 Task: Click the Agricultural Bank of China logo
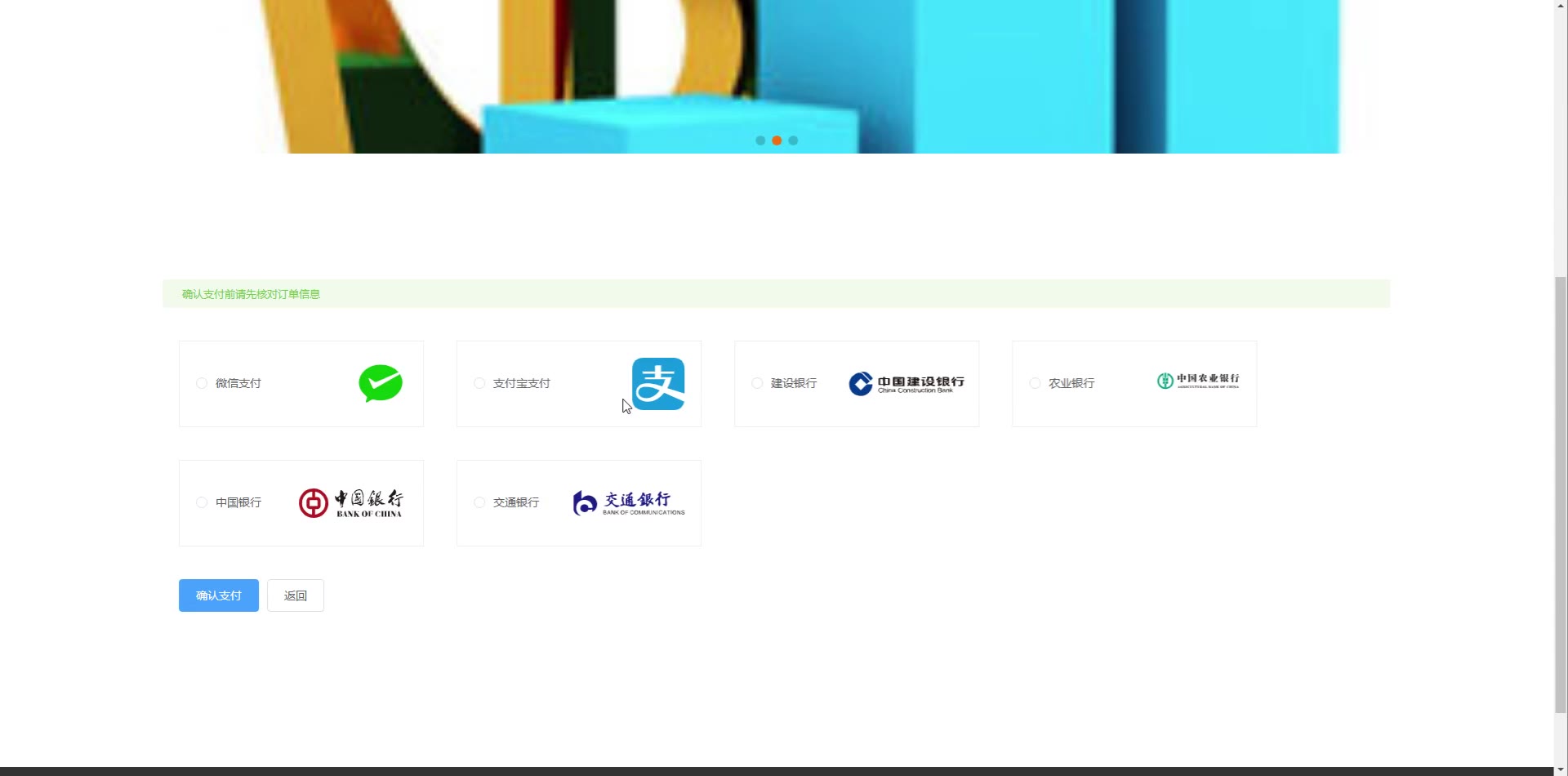(1198, 381)
